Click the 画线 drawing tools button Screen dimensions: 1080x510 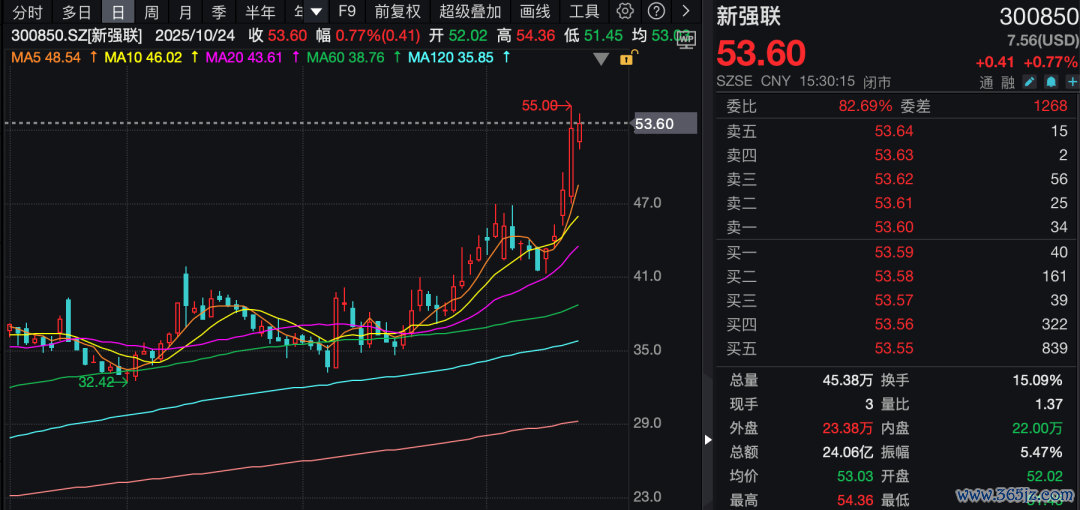click(x=535, y=12)
